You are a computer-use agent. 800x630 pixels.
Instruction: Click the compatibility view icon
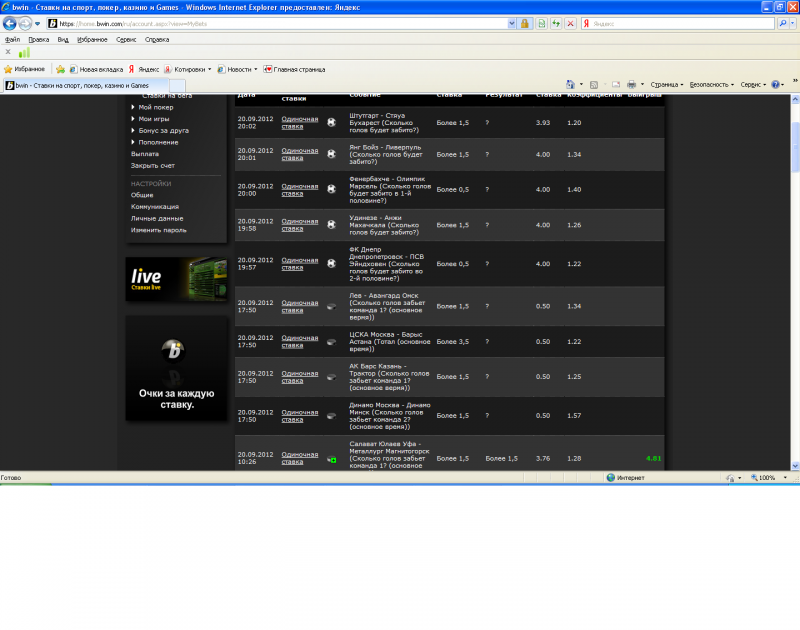[x=541, y=23]
